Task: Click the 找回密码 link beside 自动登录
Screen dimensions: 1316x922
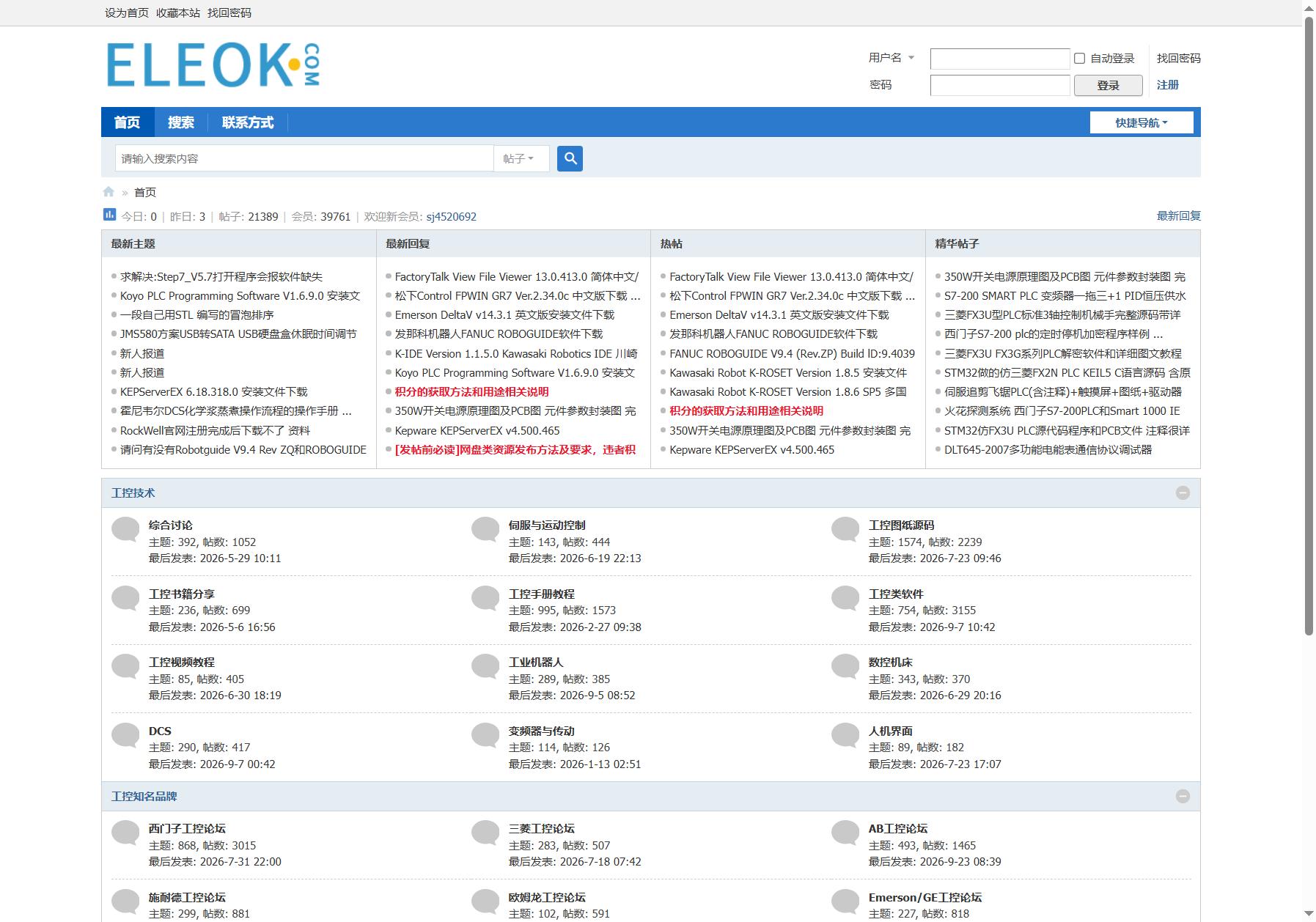Action: click(1179, 58)
